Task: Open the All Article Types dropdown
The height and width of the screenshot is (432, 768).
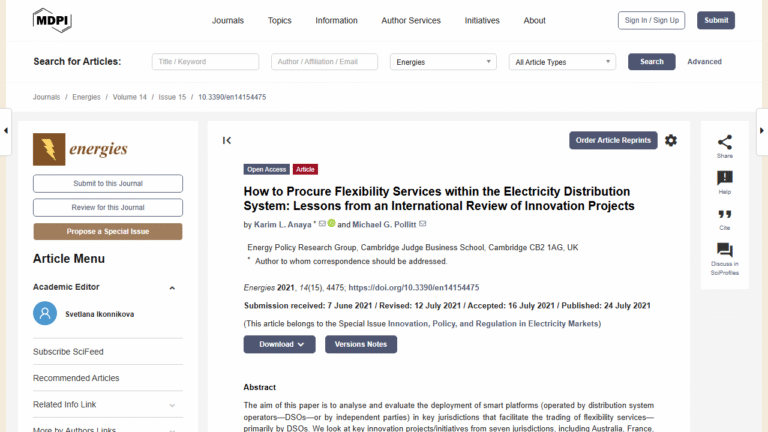Action: [562, 62]
